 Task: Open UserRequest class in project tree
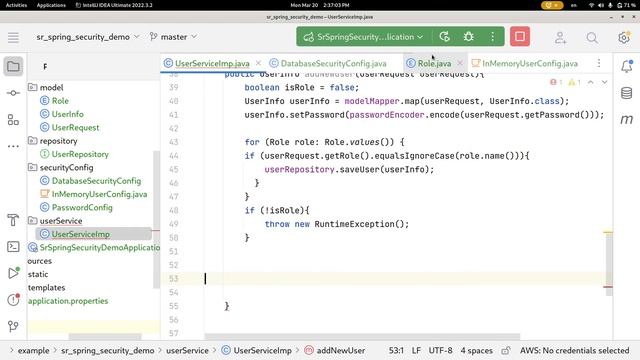coord(76,127)
